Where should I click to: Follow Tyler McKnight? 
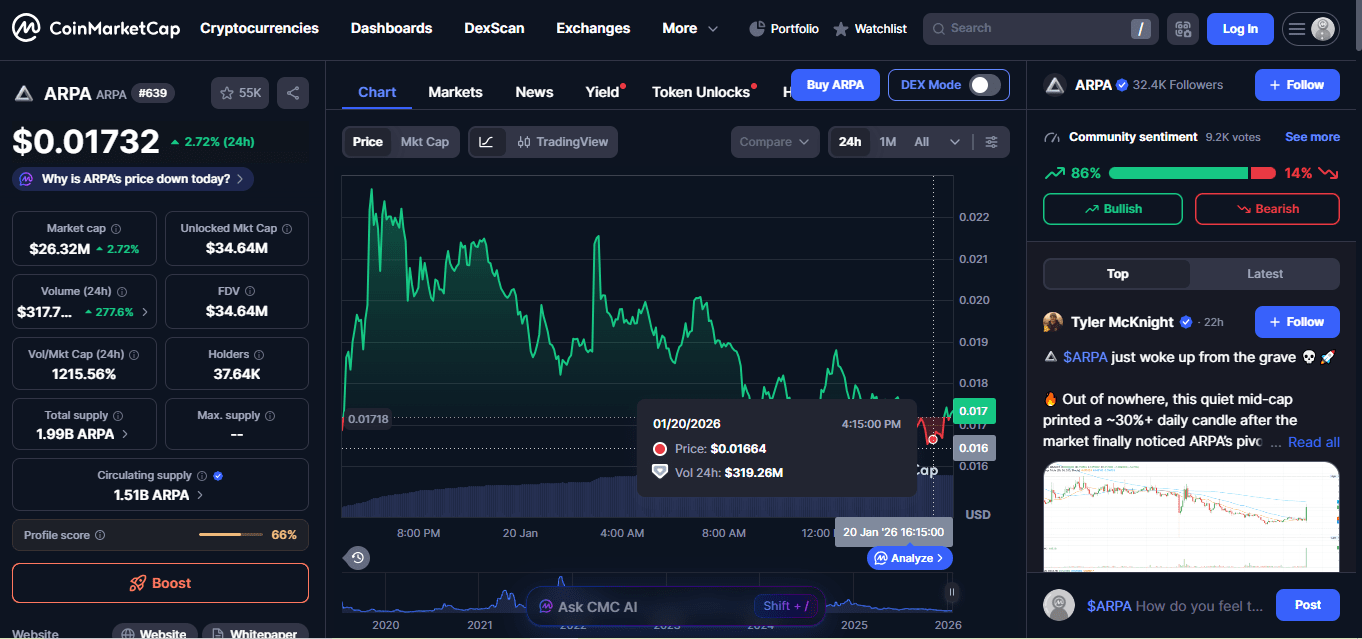coord(1297,322)
